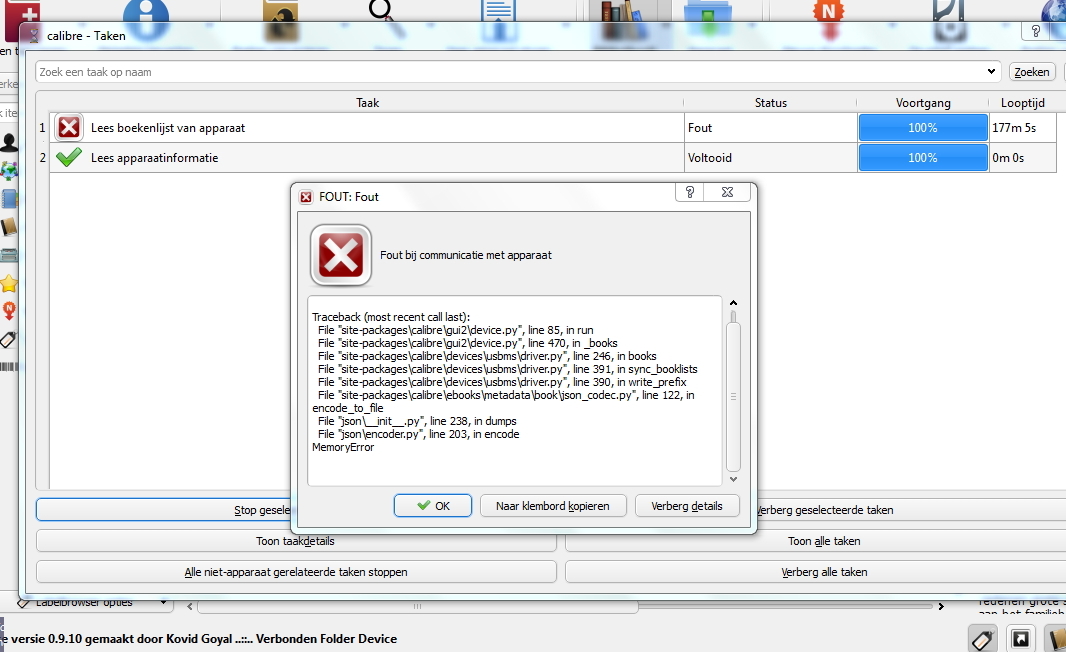
Task: Click the OK button in the error dialog
Action: coord(432,506)
